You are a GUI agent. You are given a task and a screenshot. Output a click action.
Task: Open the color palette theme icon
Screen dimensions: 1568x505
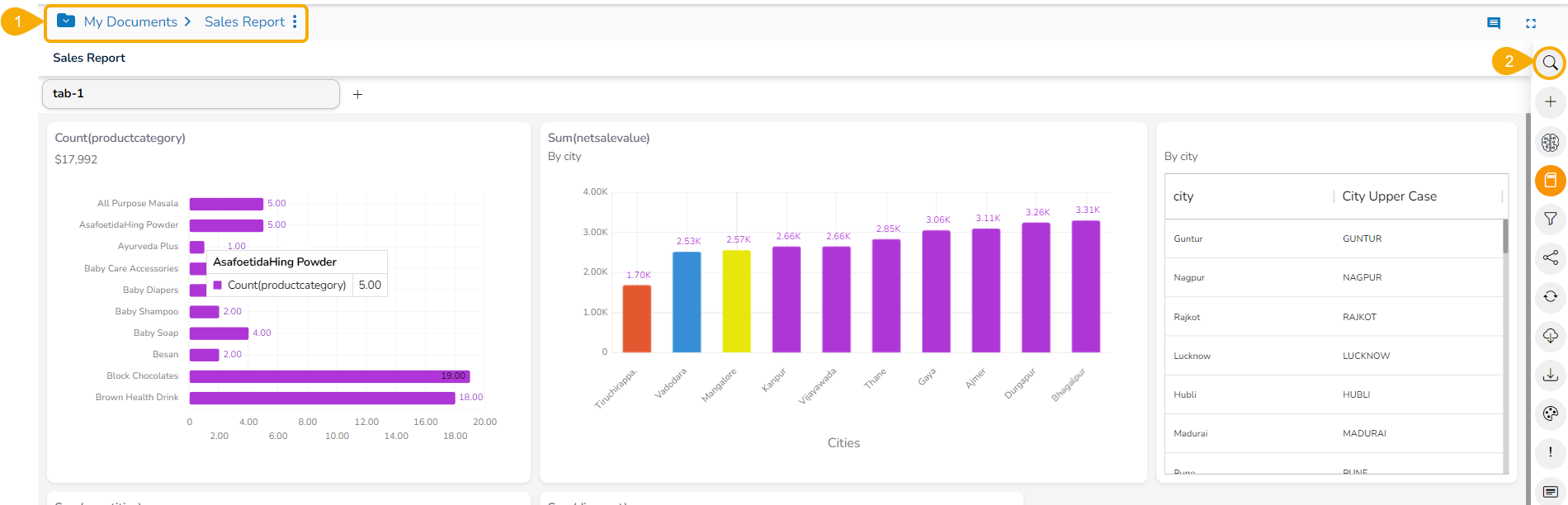click(x=1550, y=413)
